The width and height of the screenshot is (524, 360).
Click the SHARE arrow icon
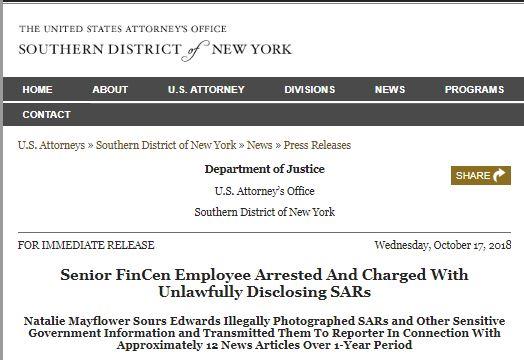499,175
